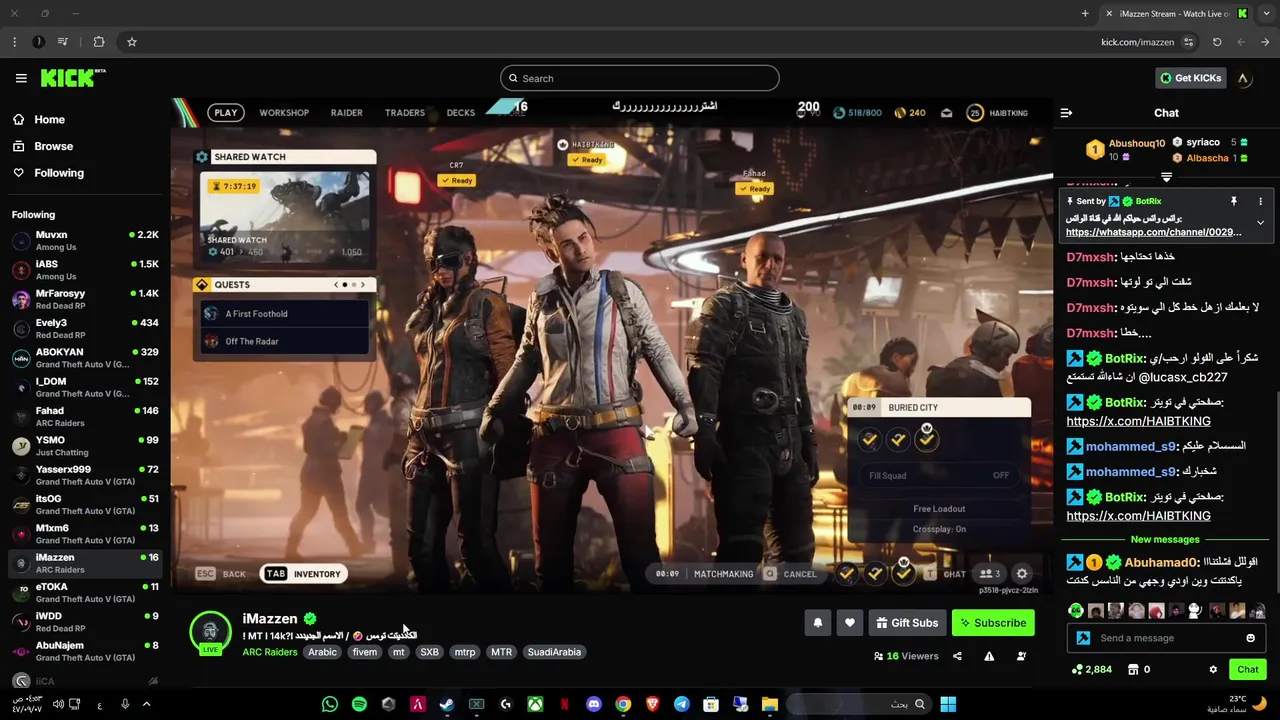Image resolution: width=1280 pixels, height=720 pixels.
Task: Click the fivem tag
Action: [365, 652]
